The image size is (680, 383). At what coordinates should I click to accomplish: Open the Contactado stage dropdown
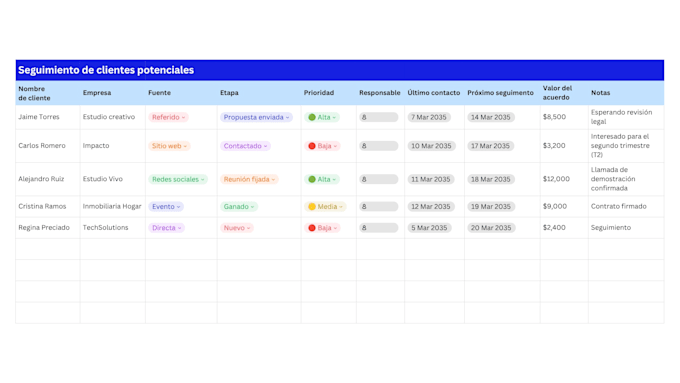pos(245,146)
